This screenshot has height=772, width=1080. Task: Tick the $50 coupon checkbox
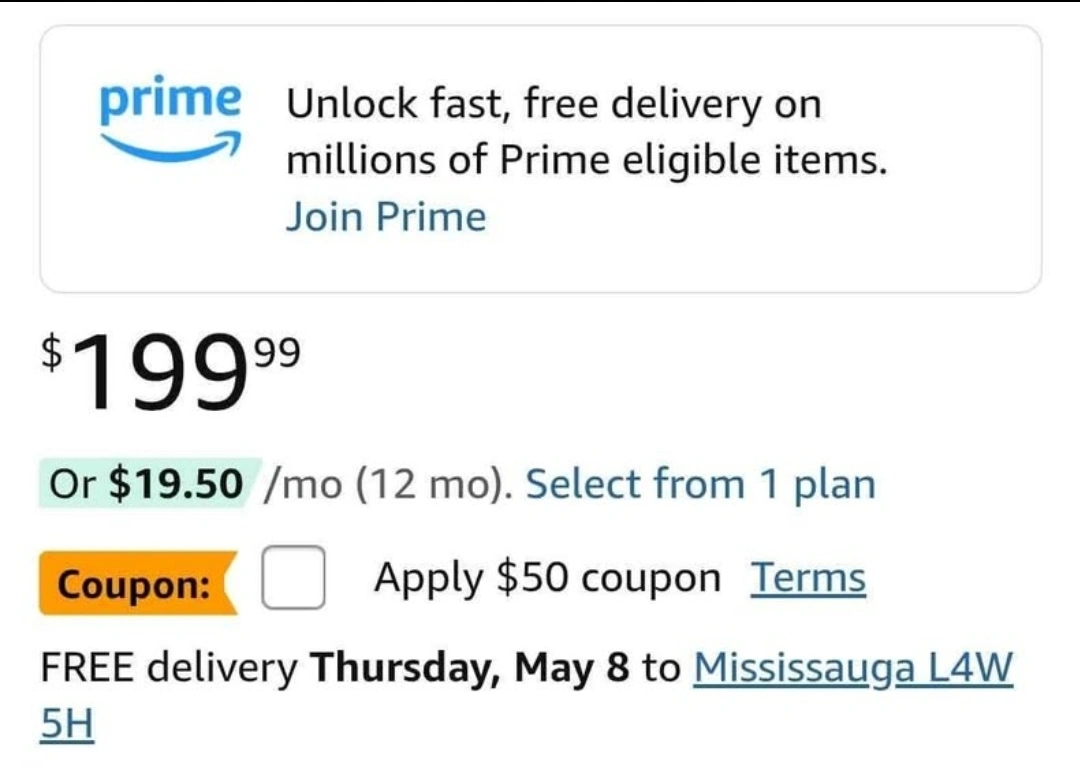pyautogui.click(x=293, y=577)
